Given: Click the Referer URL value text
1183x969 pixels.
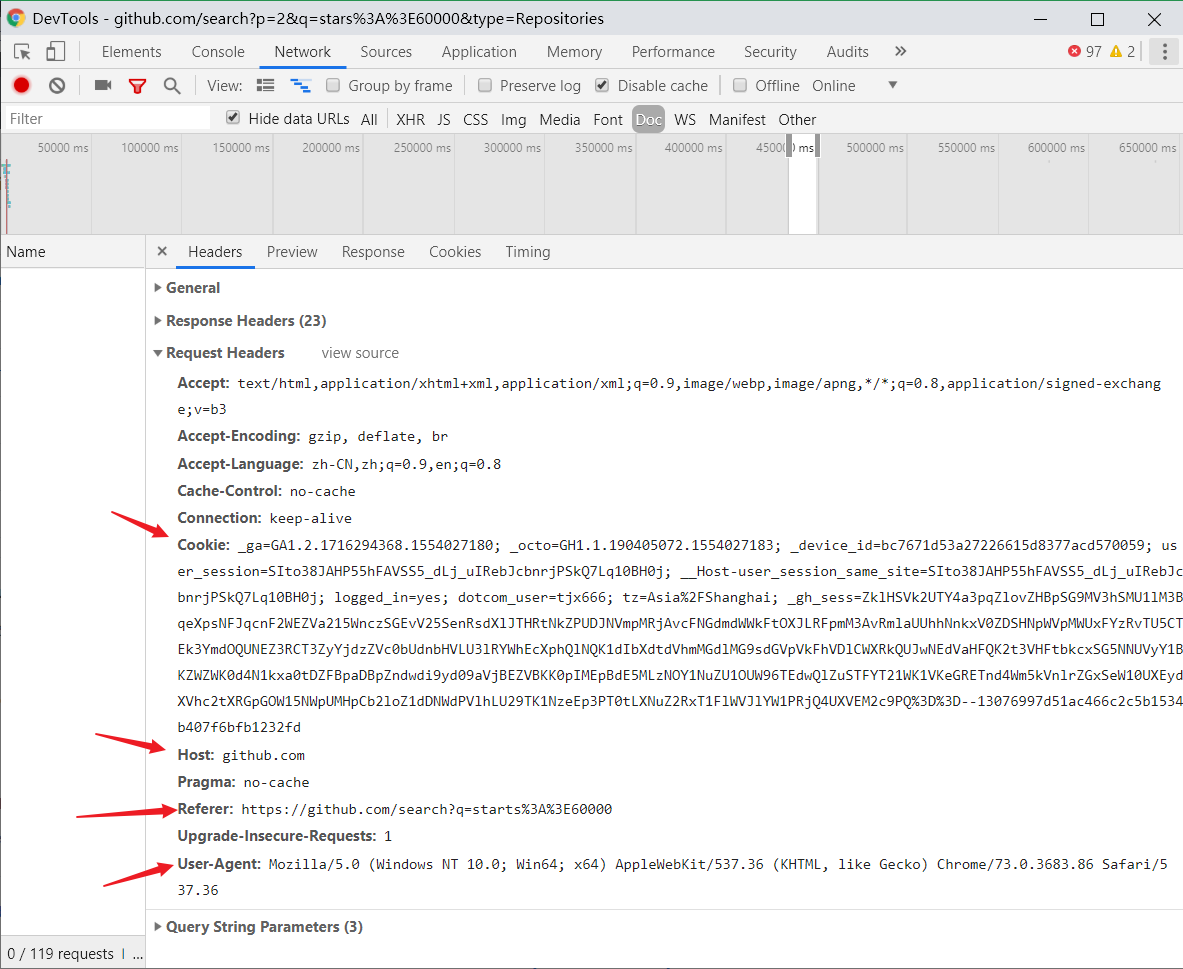Looking at the screenshot, I should click(x=426, y=809).
